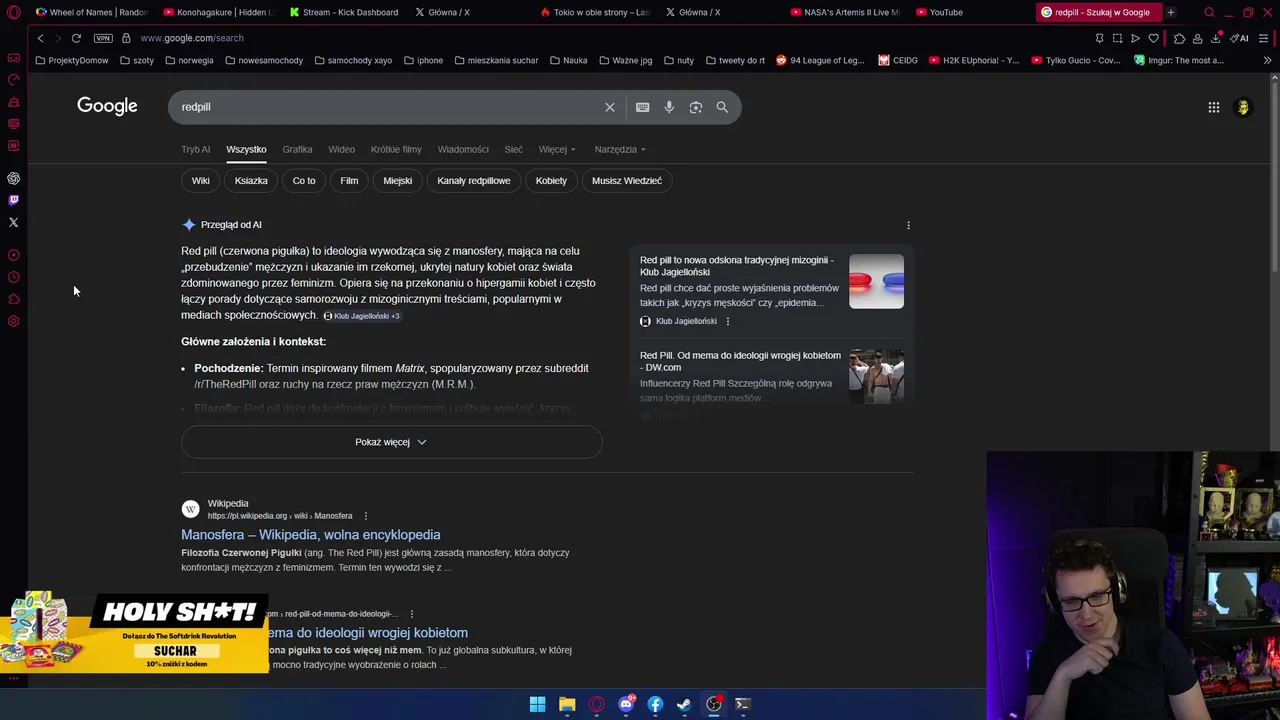Switch to Wiadomości tab
Viewport: 1280px width, 720px height.
[x=463, y=149]
